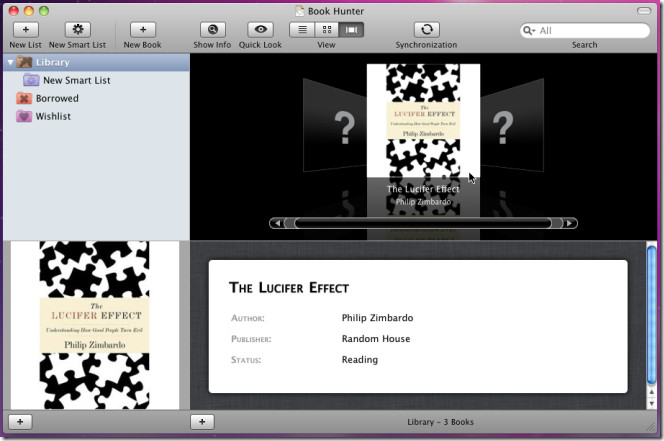Open search scope magnifier dropdown

(529, 31)
